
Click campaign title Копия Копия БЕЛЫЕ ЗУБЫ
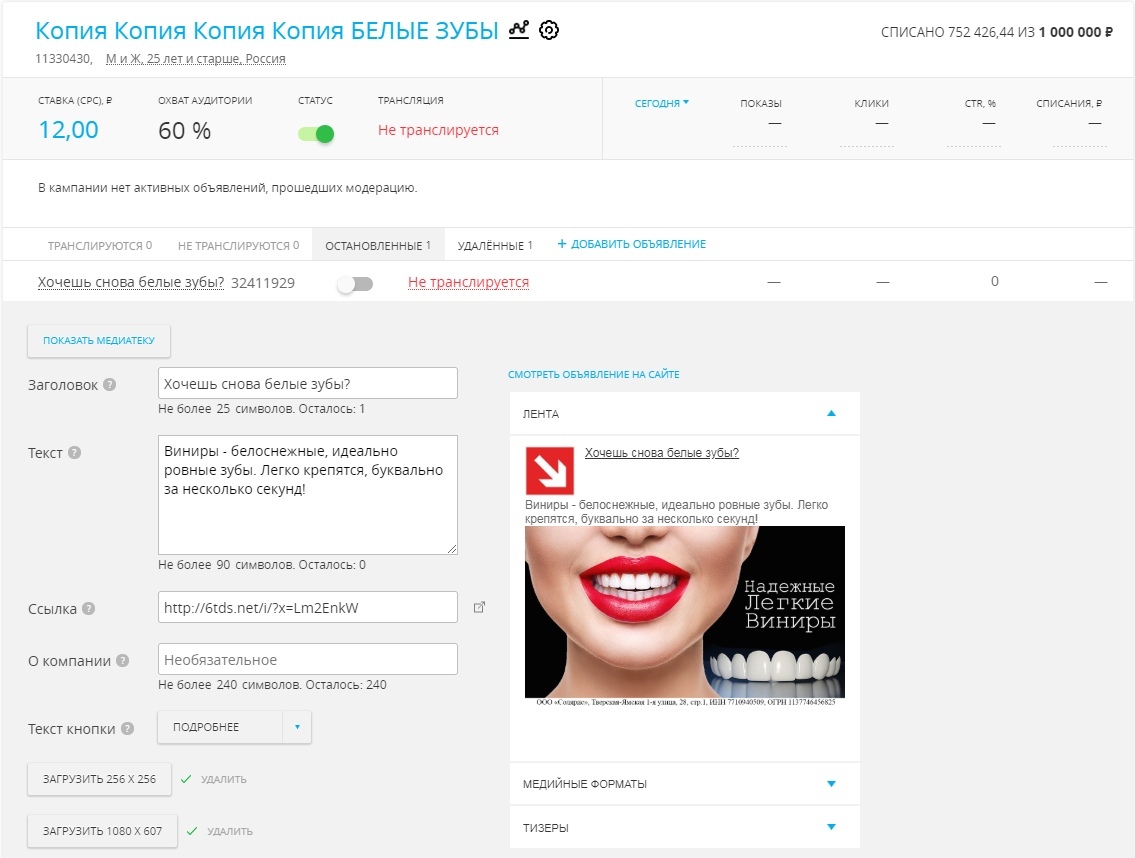click(x=267, y=30)
